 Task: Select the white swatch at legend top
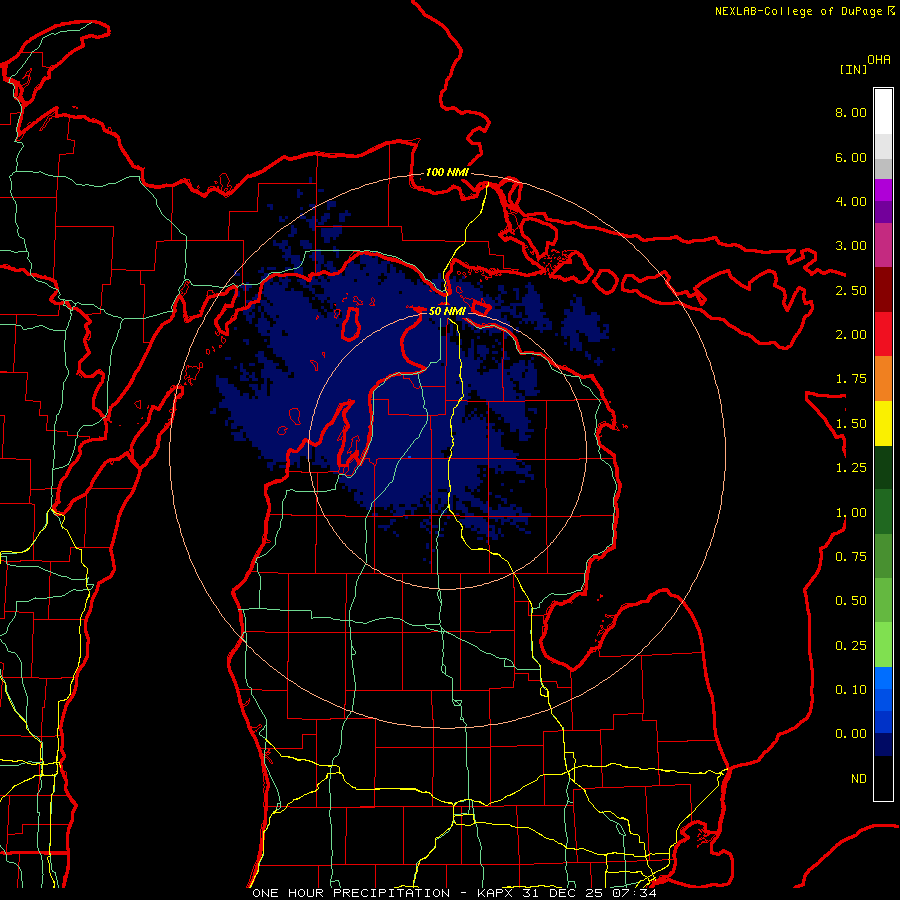point(883,112)
